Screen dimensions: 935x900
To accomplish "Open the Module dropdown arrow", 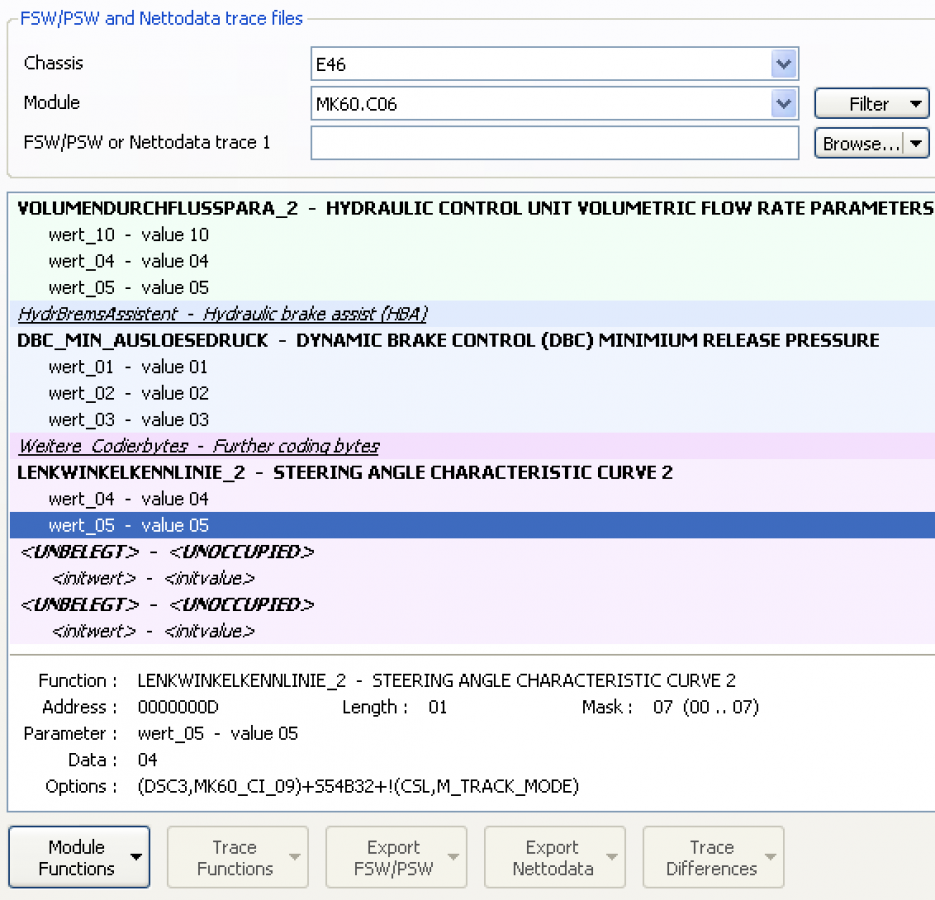I will pos(783,103).
